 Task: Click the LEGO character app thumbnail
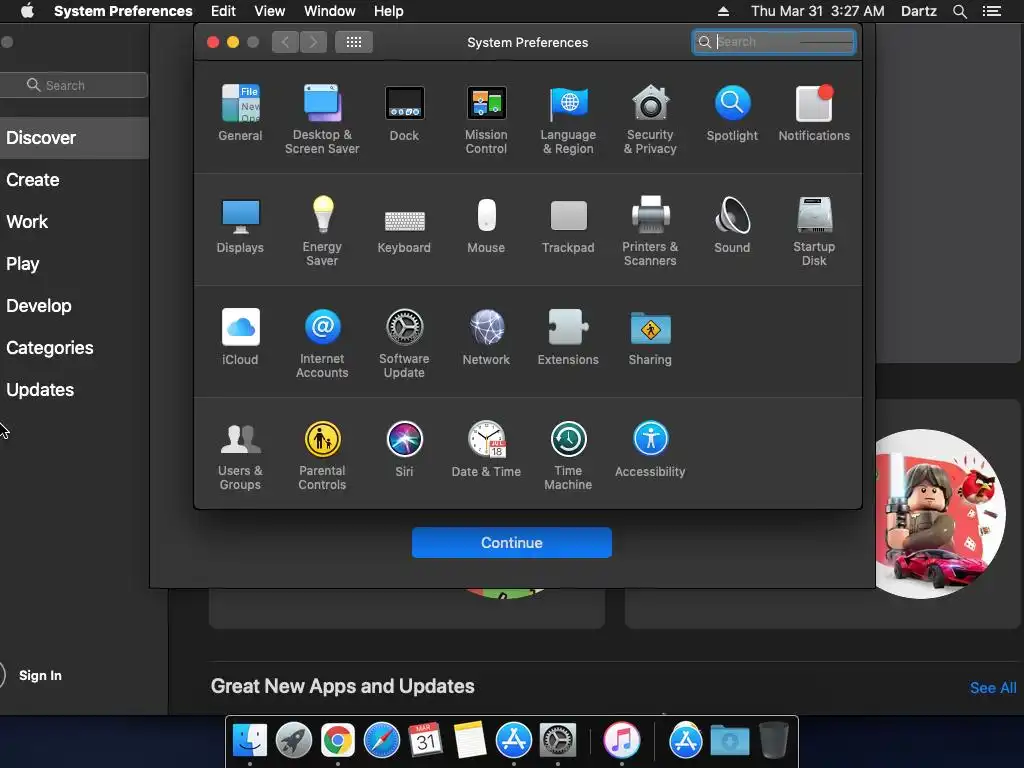point(939,514)
